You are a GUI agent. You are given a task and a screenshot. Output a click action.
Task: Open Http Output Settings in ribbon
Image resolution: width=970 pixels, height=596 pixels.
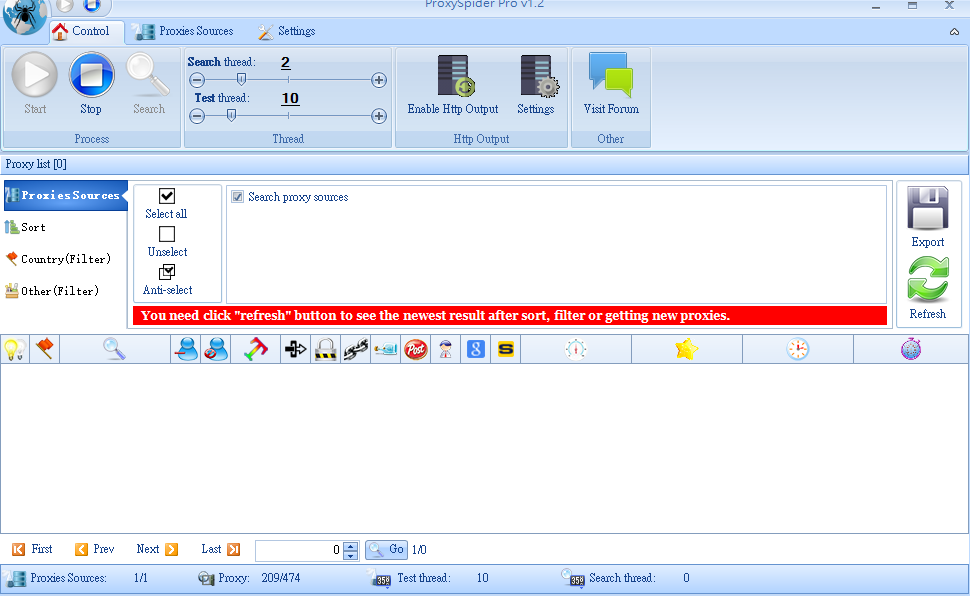(x=536, y=77)
